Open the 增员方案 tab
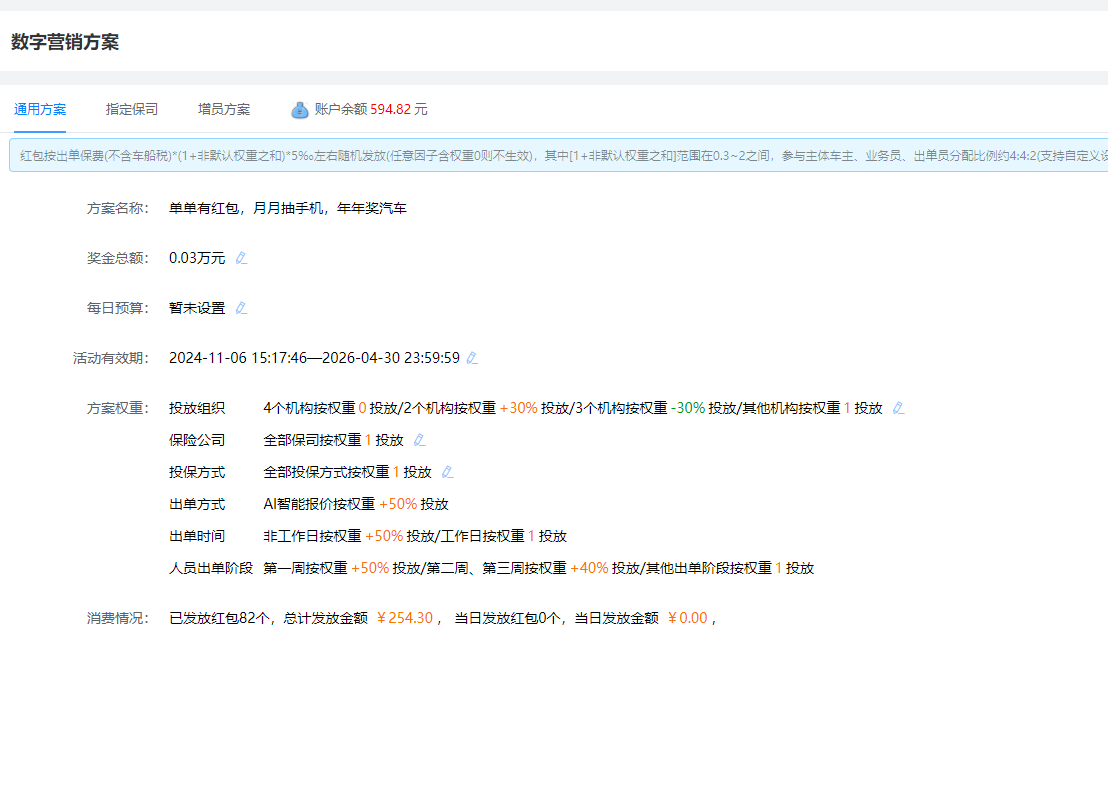 pos(223,110)
